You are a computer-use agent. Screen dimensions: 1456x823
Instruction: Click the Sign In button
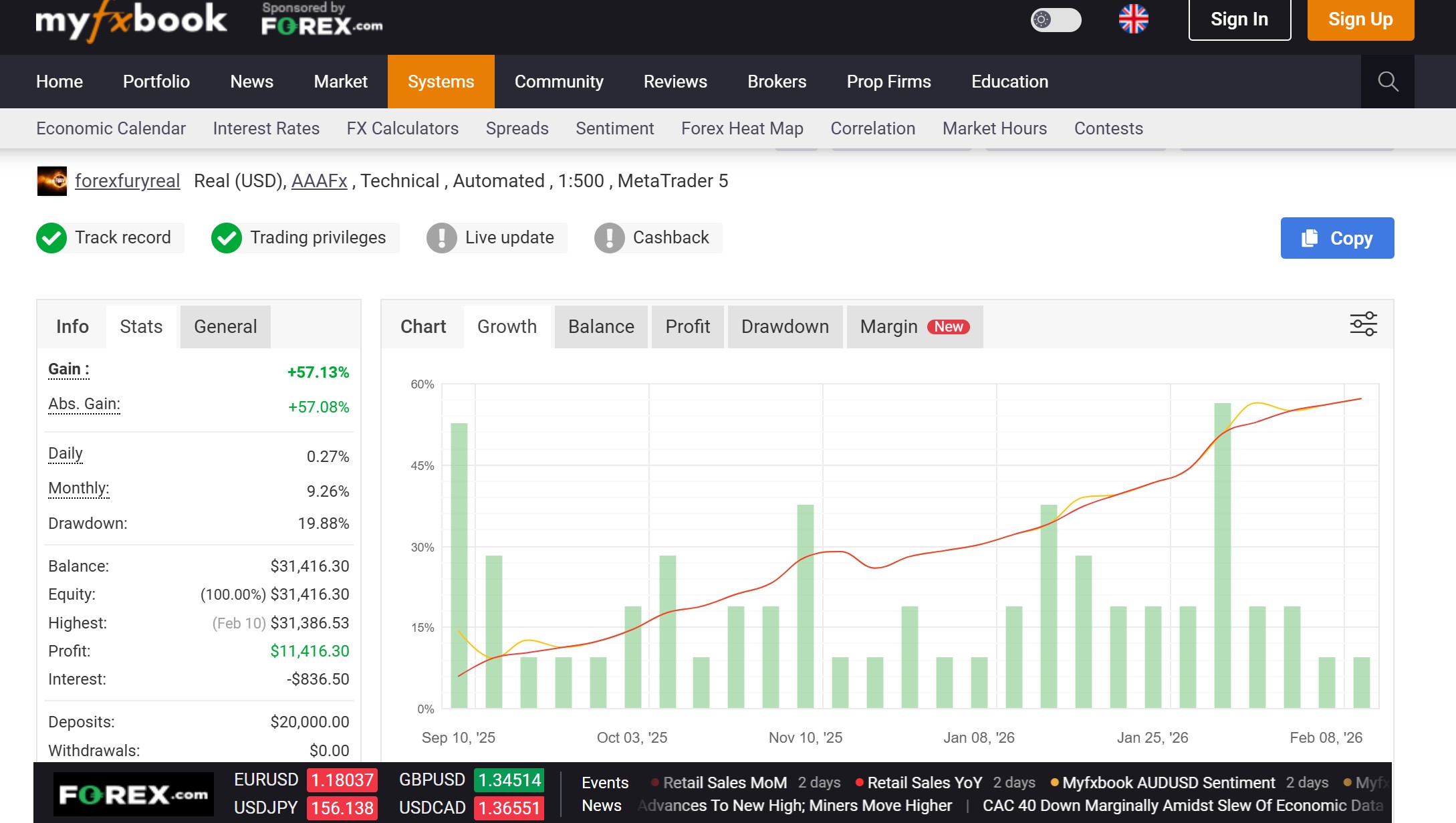coord(1239,19)
